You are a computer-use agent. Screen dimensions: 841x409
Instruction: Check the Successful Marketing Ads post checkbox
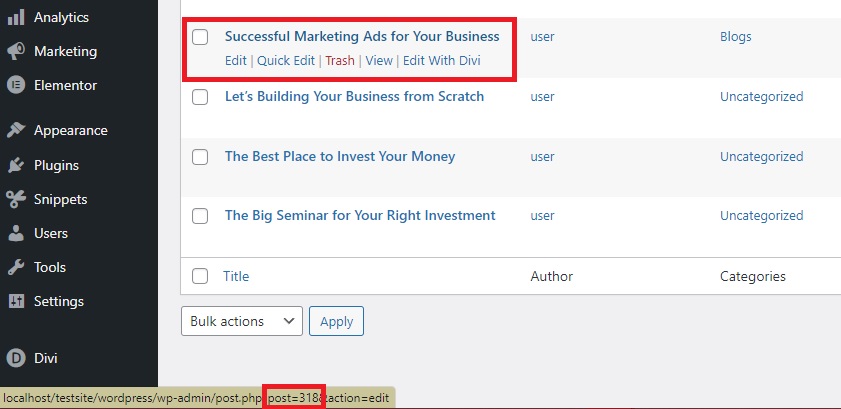[x=200, y=37]
